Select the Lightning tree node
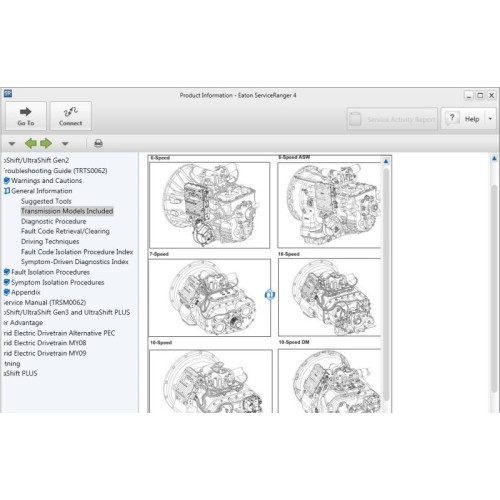 (x=12, y=363)
